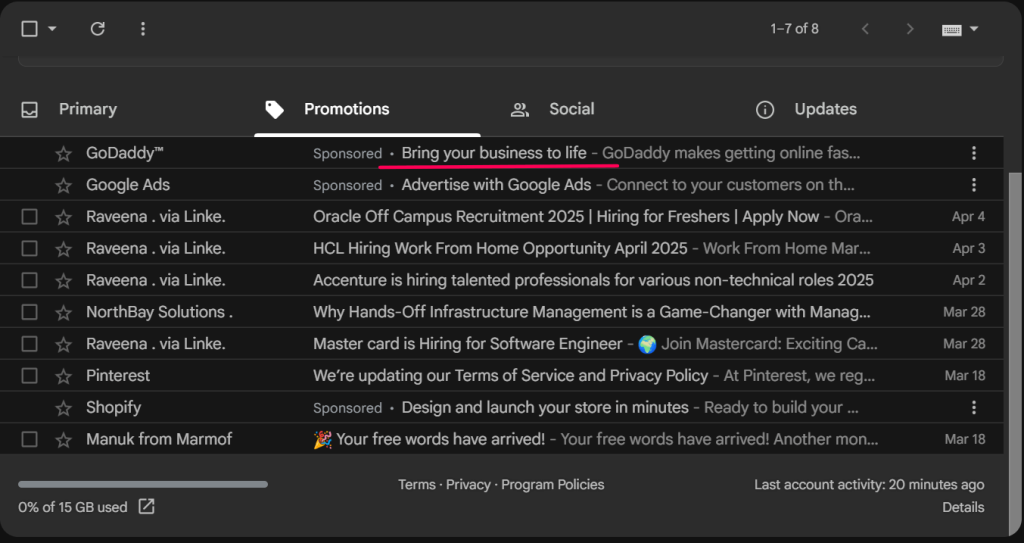Select the Pinterest email checkbox
Screen dimensions: 1024x543
(29, 376)
